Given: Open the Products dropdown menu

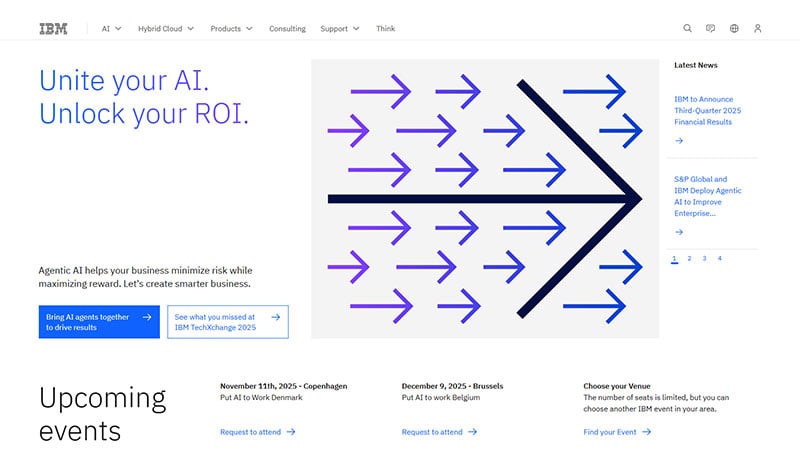Looking at the screenshot, I should pos(231,29).
